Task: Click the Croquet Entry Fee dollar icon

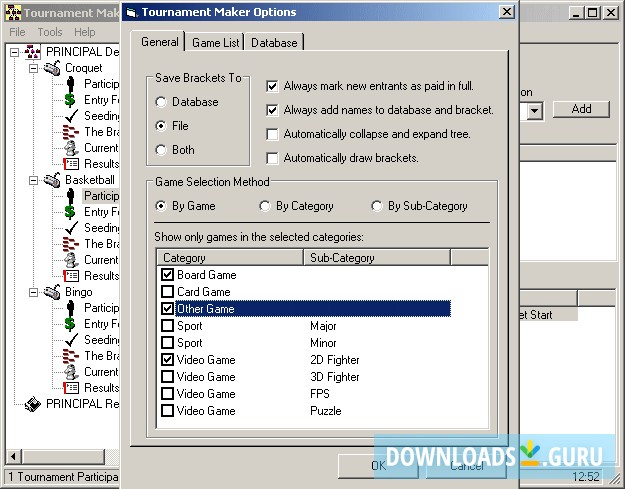Action: (70, 100)
